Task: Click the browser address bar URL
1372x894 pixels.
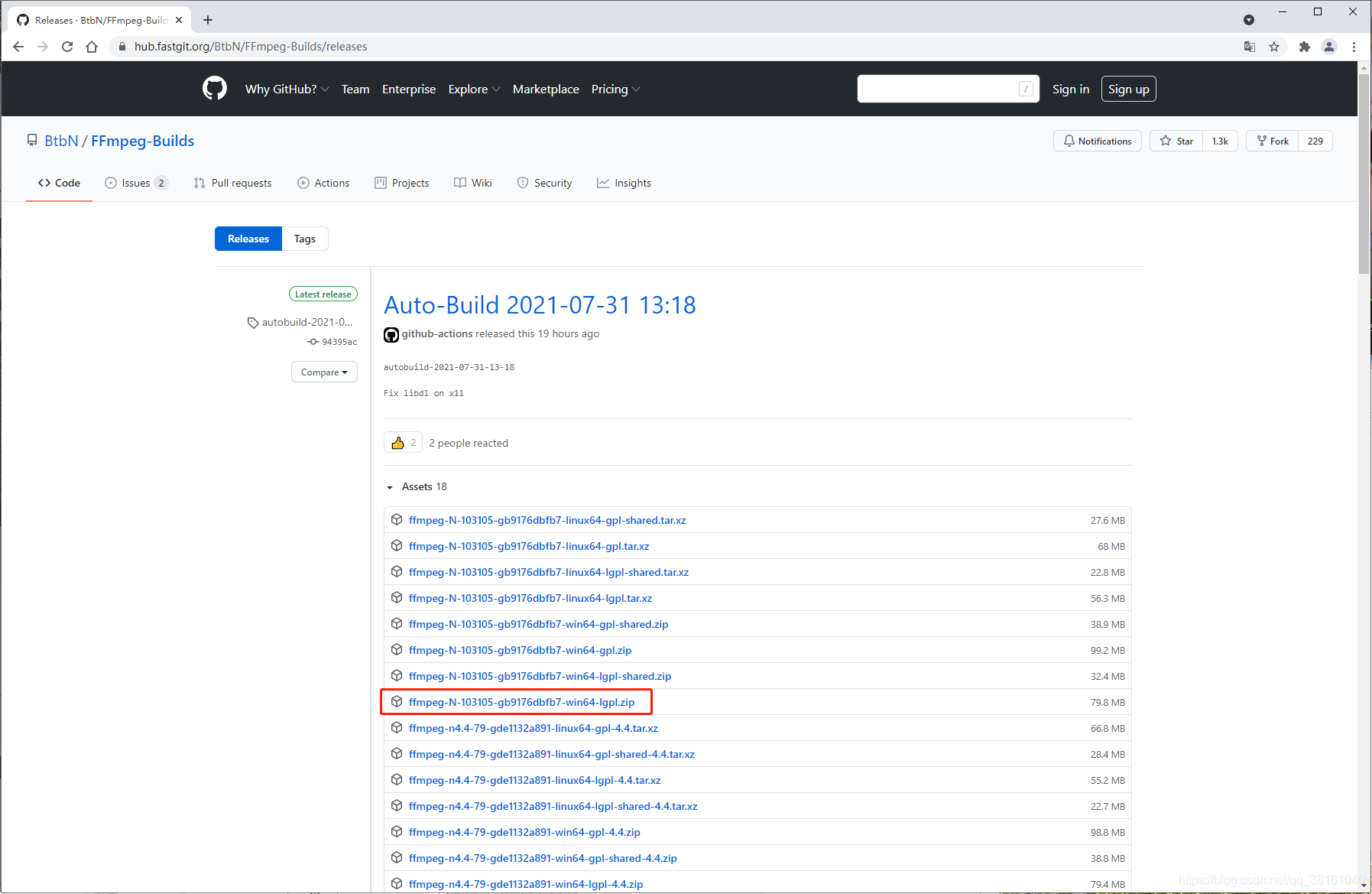Action: (251, 47)
